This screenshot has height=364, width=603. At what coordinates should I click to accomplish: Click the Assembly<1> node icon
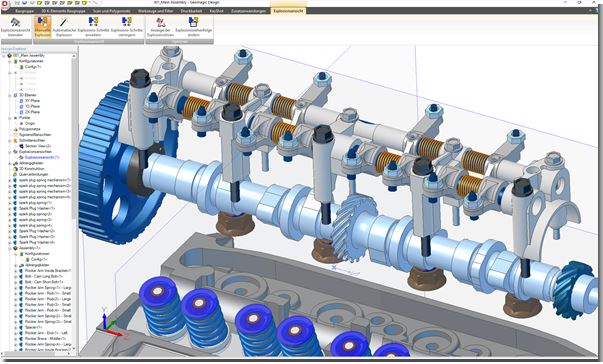[16, 248]
